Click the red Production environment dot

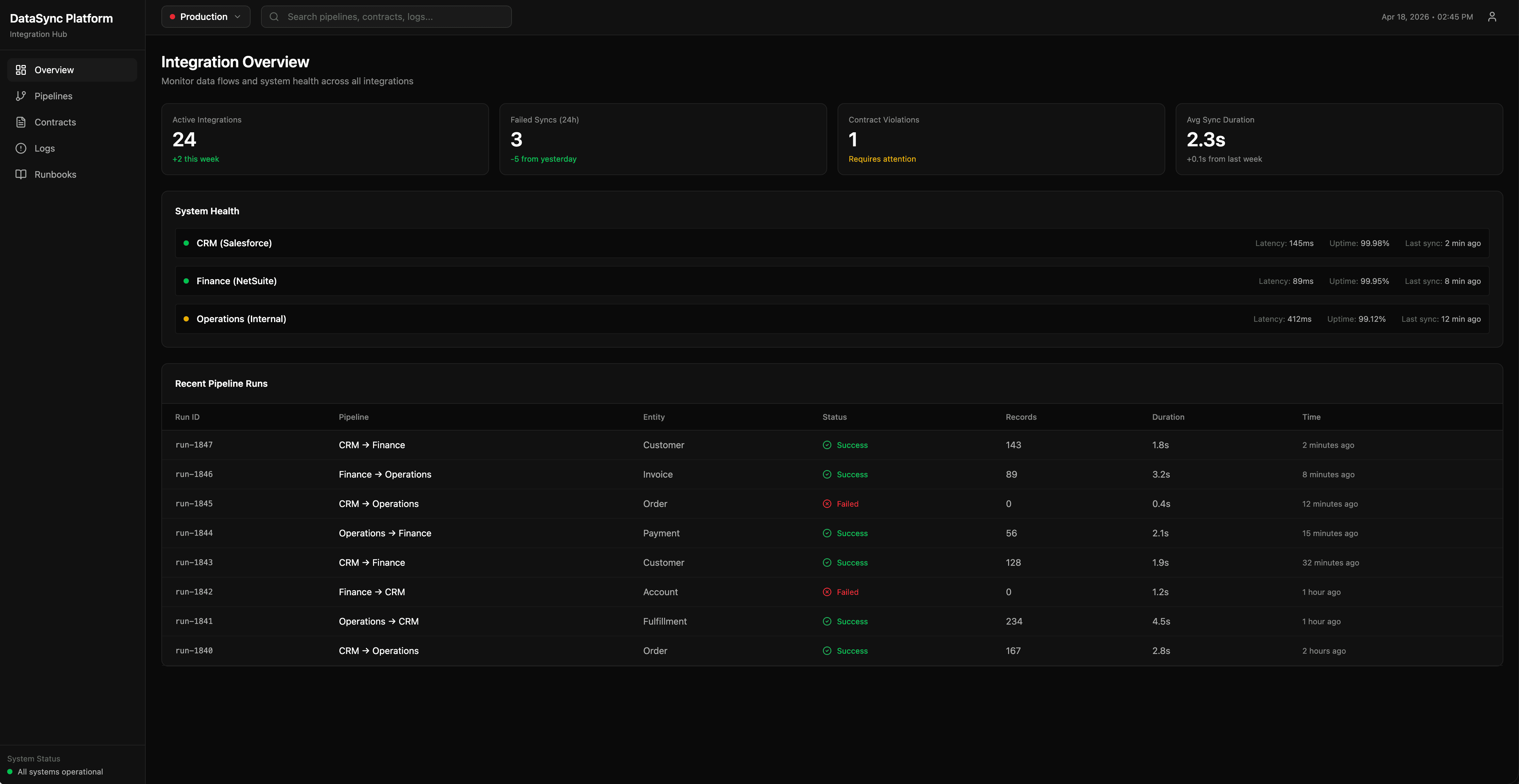click(172, 17)
